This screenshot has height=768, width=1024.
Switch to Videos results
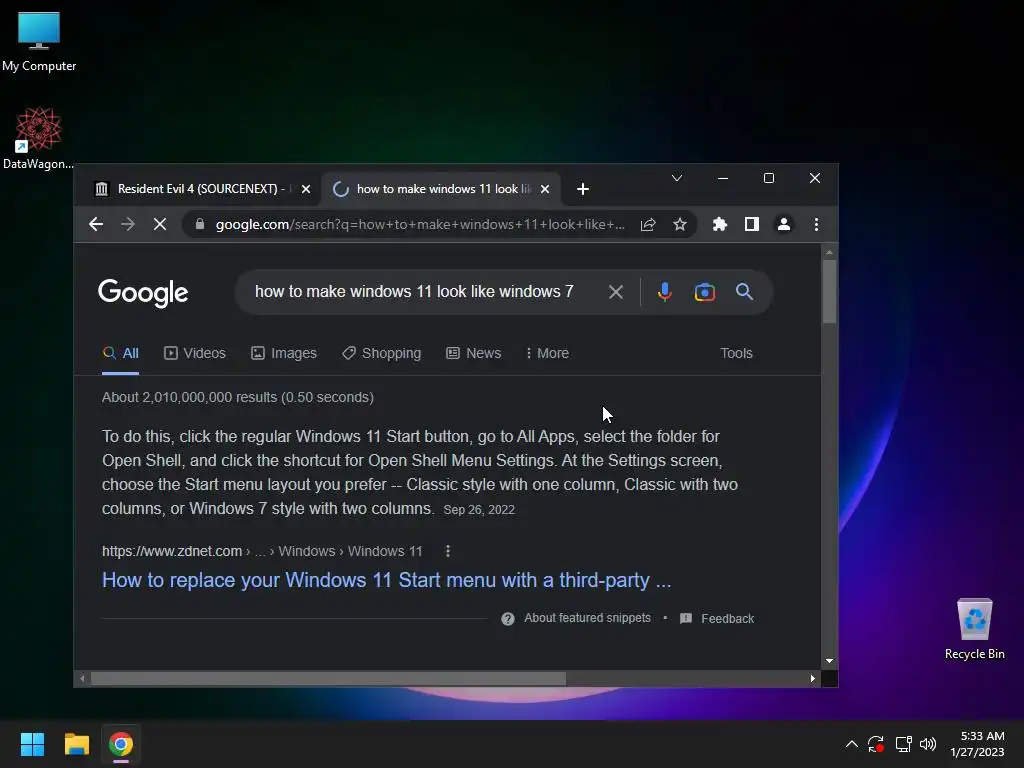coord(195,353)
